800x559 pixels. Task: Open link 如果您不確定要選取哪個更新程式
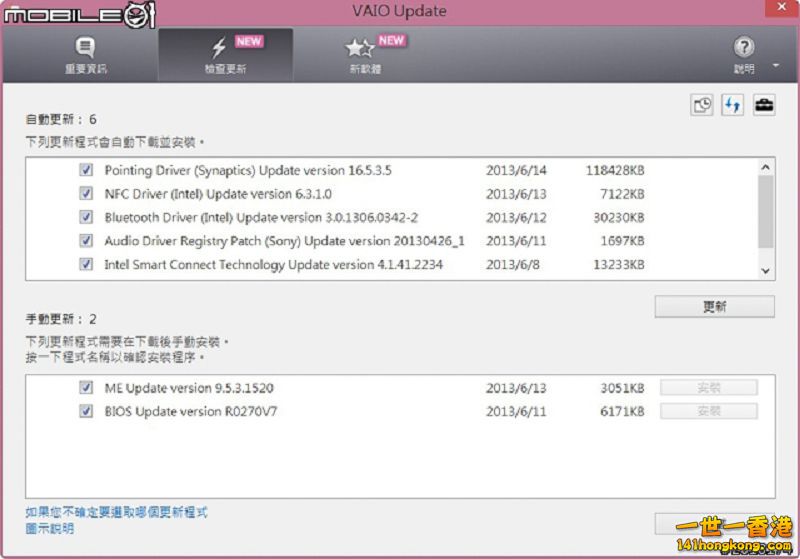point(116,512)
